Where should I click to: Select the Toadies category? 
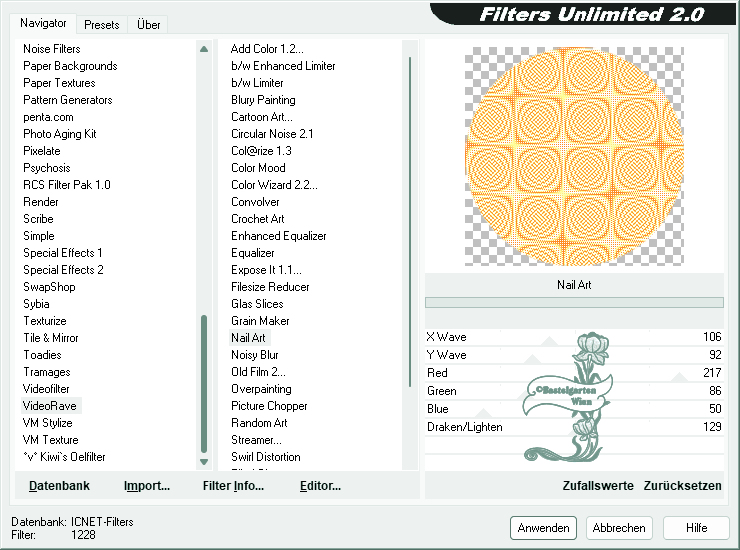tap(42, 355)
